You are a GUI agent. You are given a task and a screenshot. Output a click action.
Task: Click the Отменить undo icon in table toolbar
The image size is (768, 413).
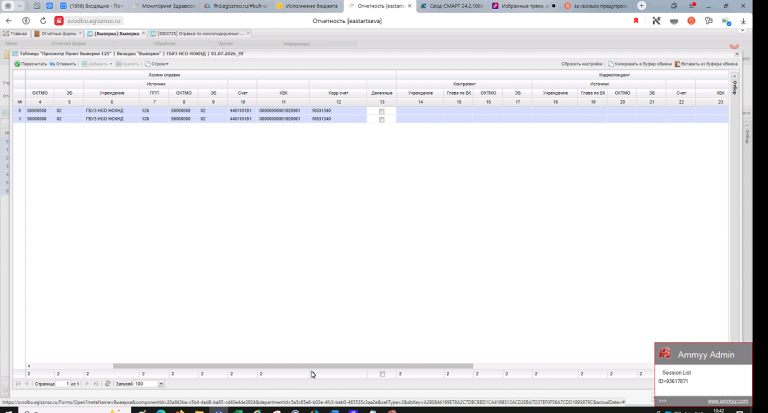tap(52, 64)
